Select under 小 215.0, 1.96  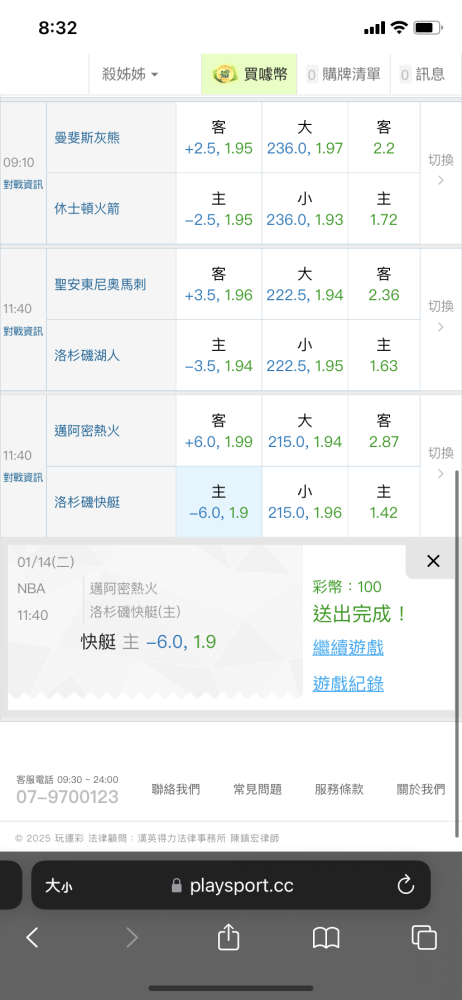(x=305, y=502)
